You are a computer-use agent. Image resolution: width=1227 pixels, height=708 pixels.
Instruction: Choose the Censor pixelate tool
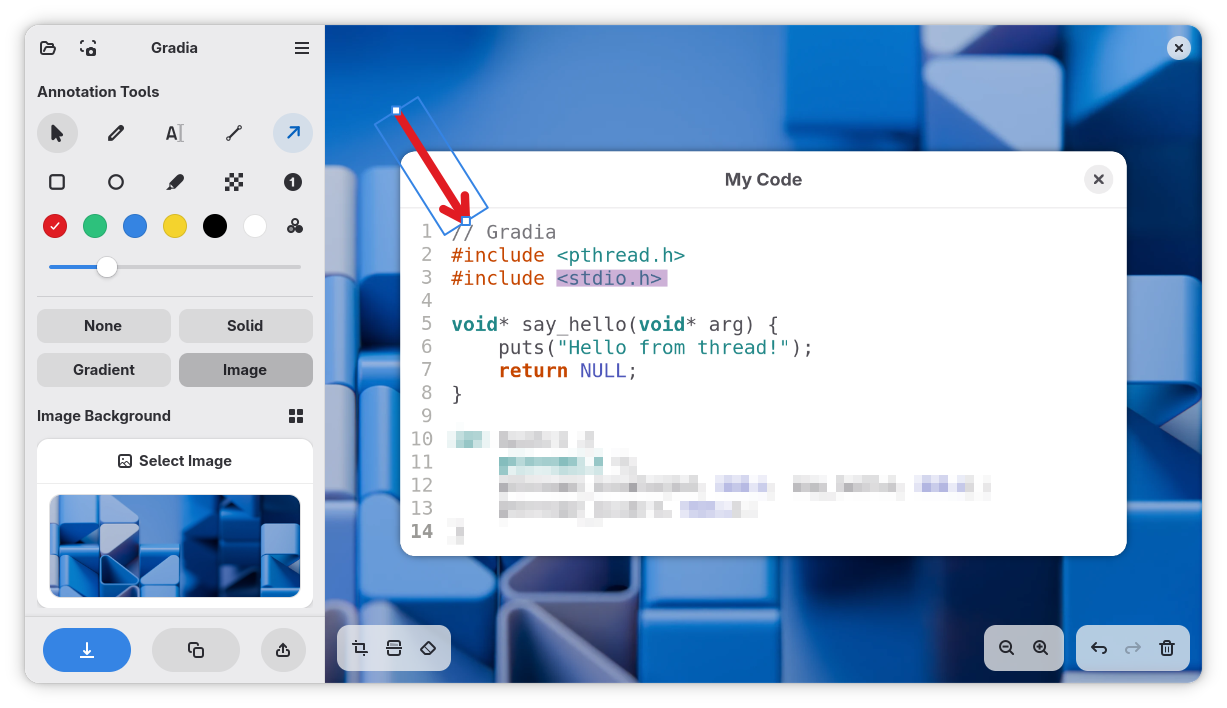tap(234, 182)
